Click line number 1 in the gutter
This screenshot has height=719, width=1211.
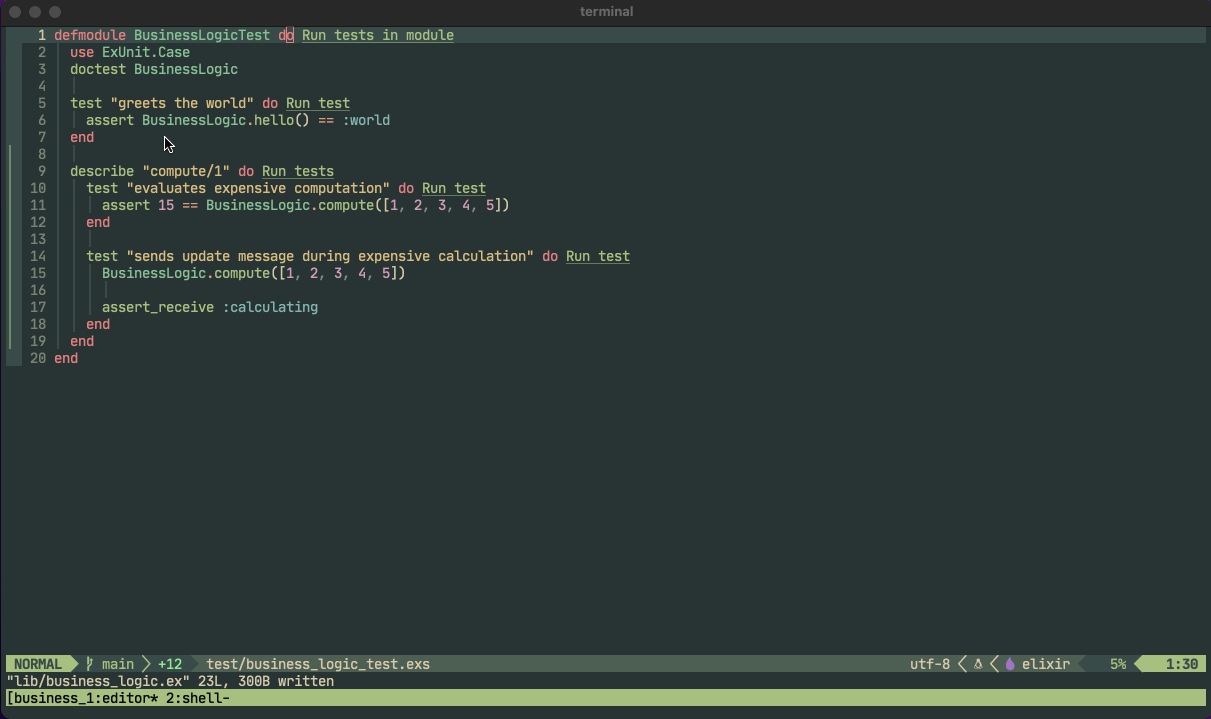tap(42, 35)
